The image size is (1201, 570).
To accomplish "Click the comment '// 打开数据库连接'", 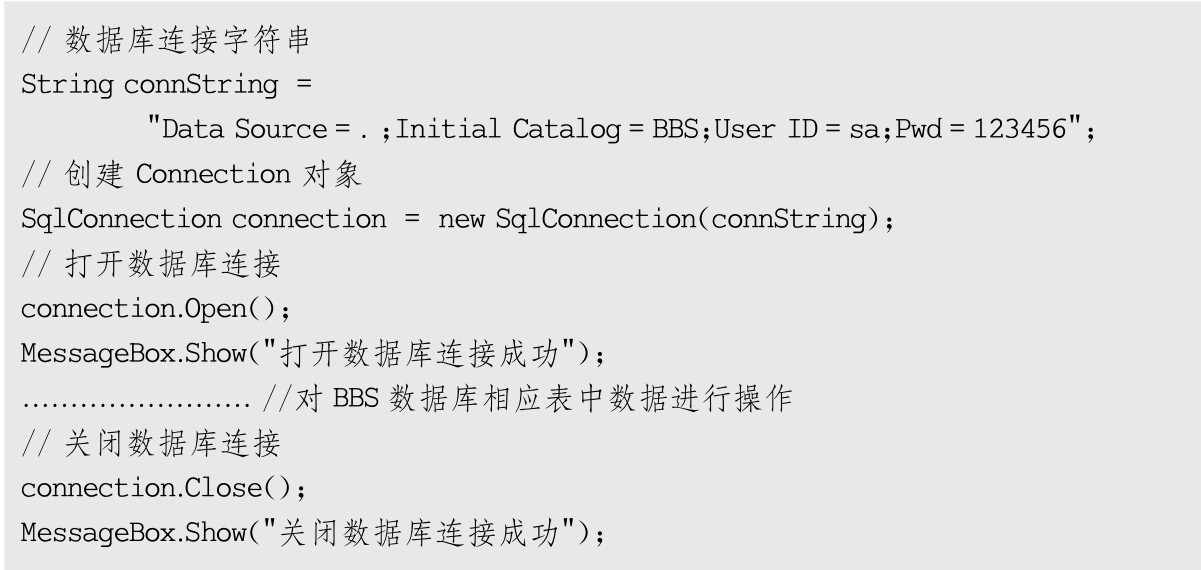I will [x=150, y=264].
